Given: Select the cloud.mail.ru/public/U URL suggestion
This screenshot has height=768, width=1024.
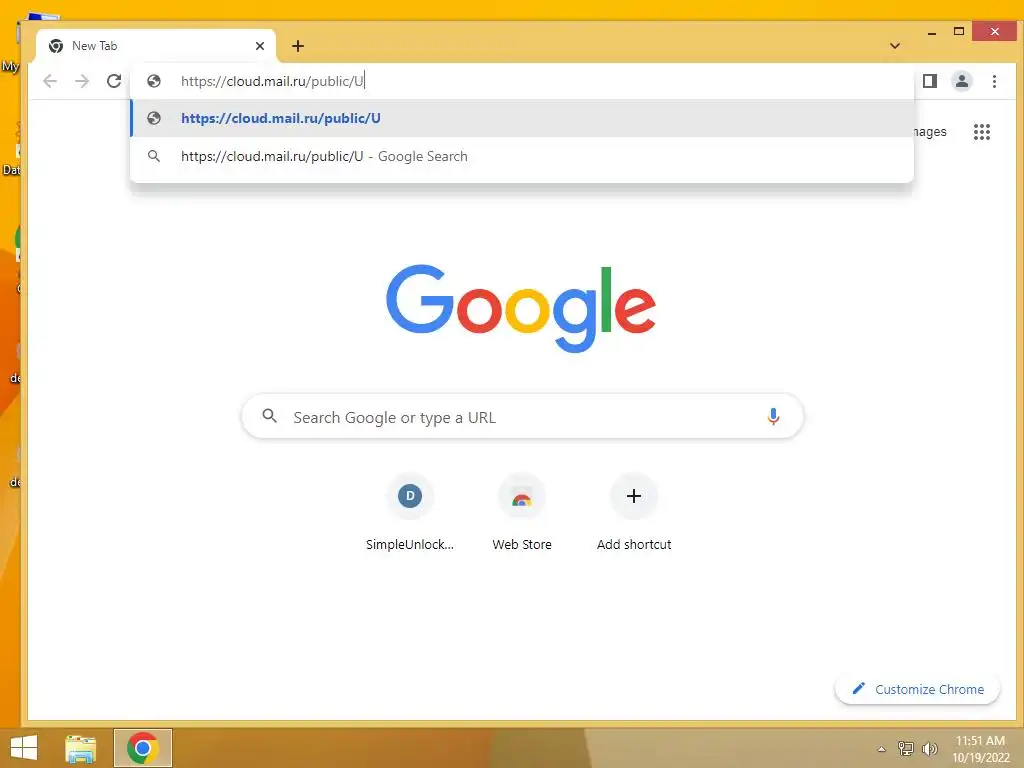Looking at the screenshot, I should coord(522,118).
